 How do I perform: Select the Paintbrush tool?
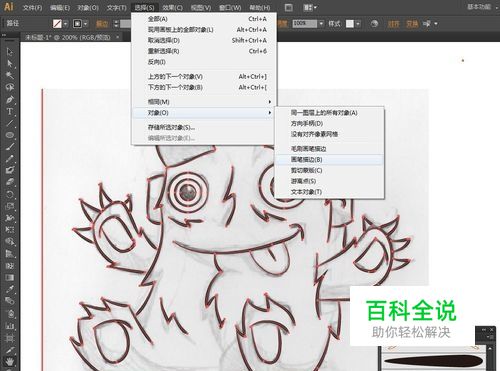9,147
